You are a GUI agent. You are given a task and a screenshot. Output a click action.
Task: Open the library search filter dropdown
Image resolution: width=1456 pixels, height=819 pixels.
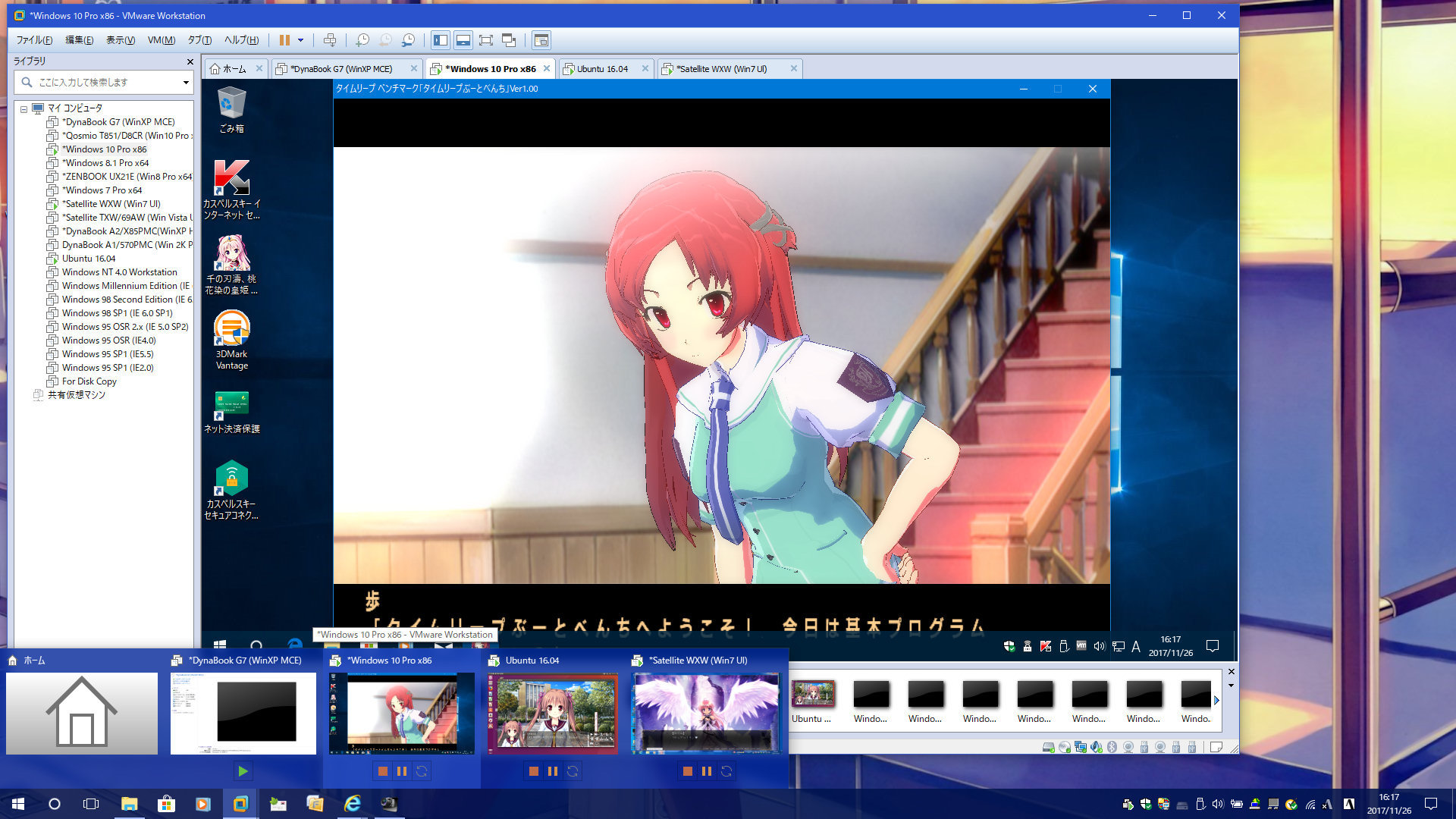pyautogui.click(x=186, y=82)
